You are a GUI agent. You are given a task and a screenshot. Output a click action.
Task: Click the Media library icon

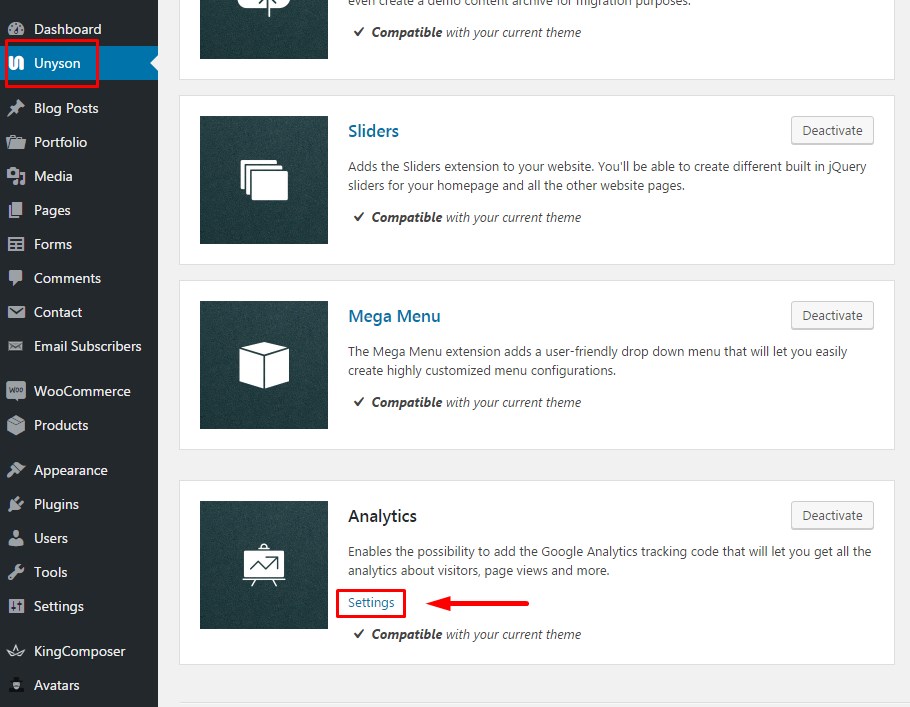click(16, 176)
